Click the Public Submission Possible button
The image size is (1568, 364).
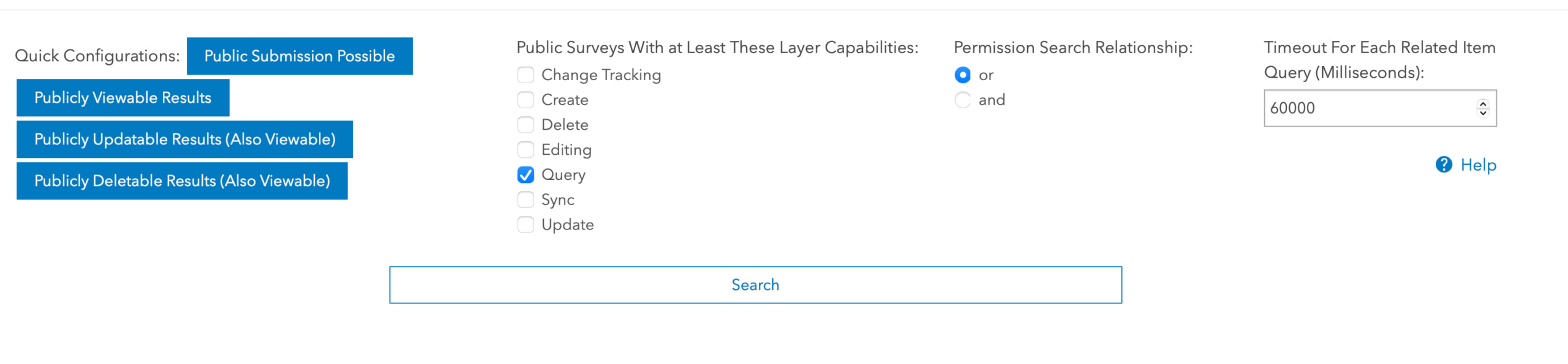300,56
